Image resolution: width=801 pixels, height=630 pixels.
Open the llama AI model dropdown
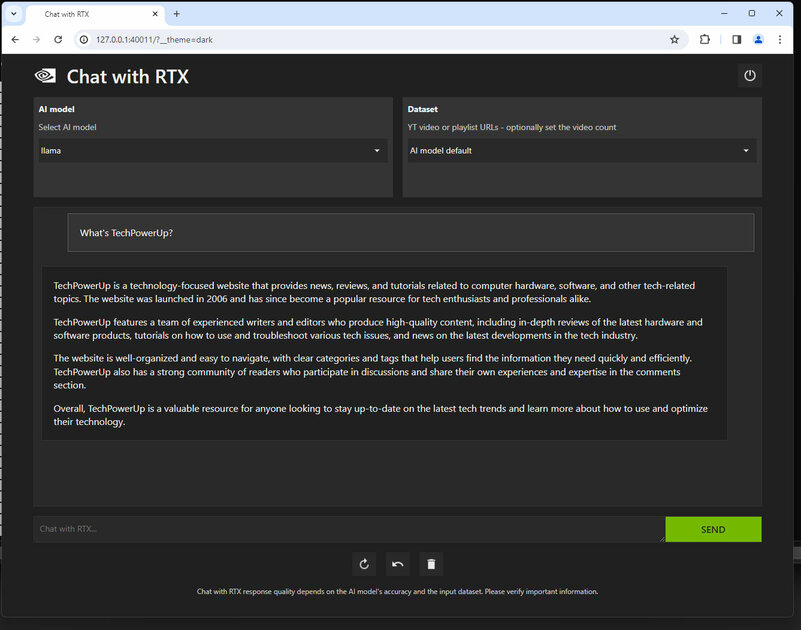213,150
